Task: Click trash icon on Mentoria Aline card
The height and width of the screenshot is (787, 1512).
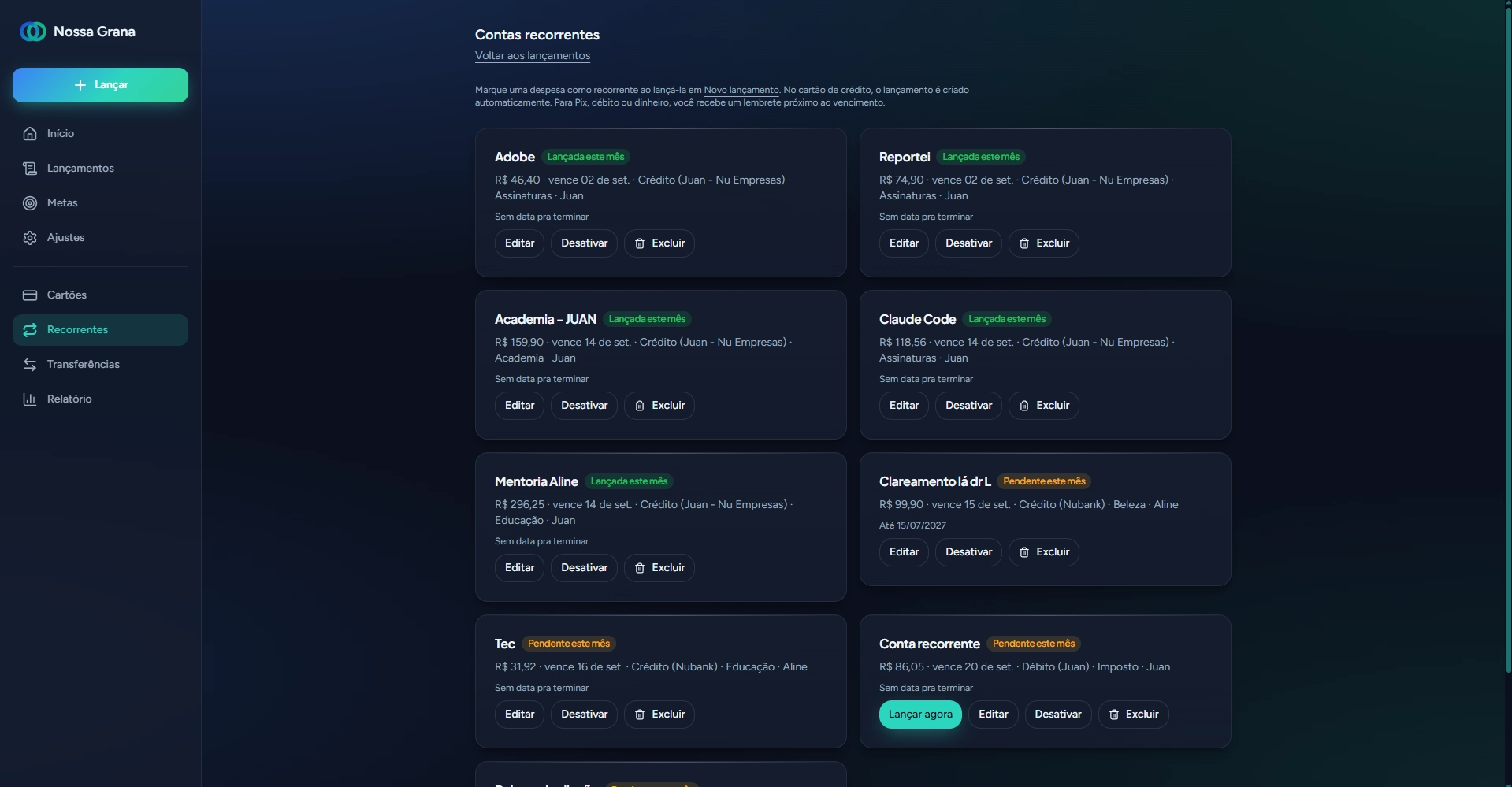Action: [640, 568]
